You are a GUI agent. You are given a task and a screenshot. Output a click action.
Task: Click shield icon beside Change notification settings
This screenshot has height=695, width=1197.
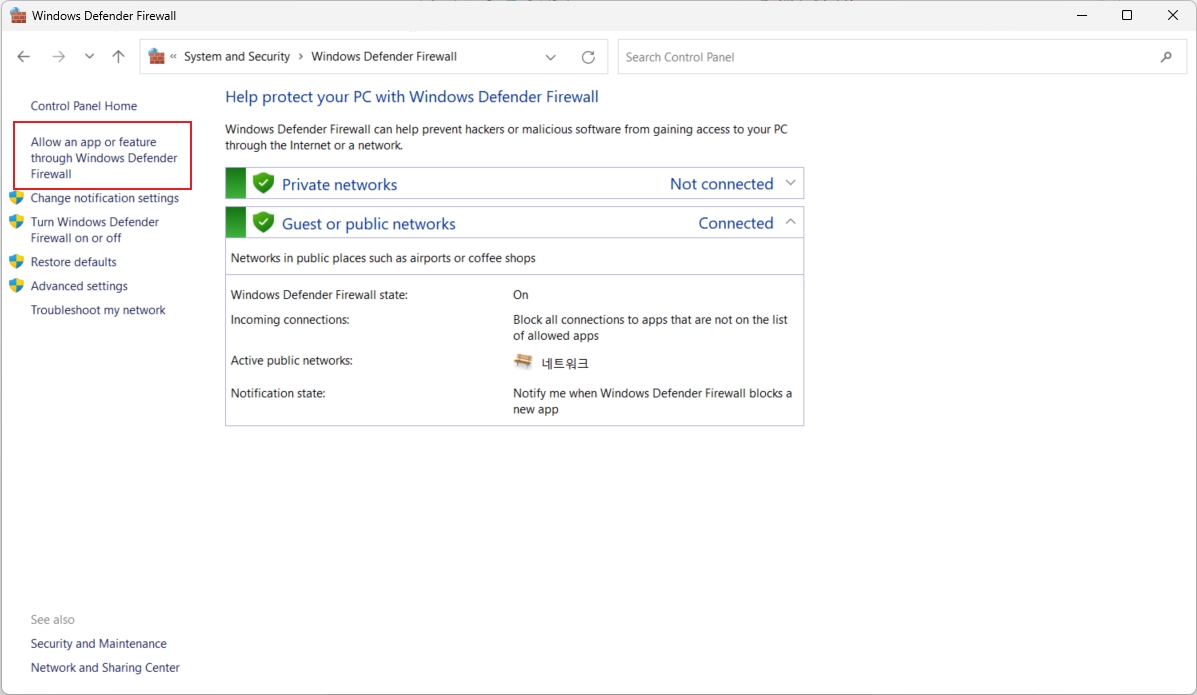[17, 198]
